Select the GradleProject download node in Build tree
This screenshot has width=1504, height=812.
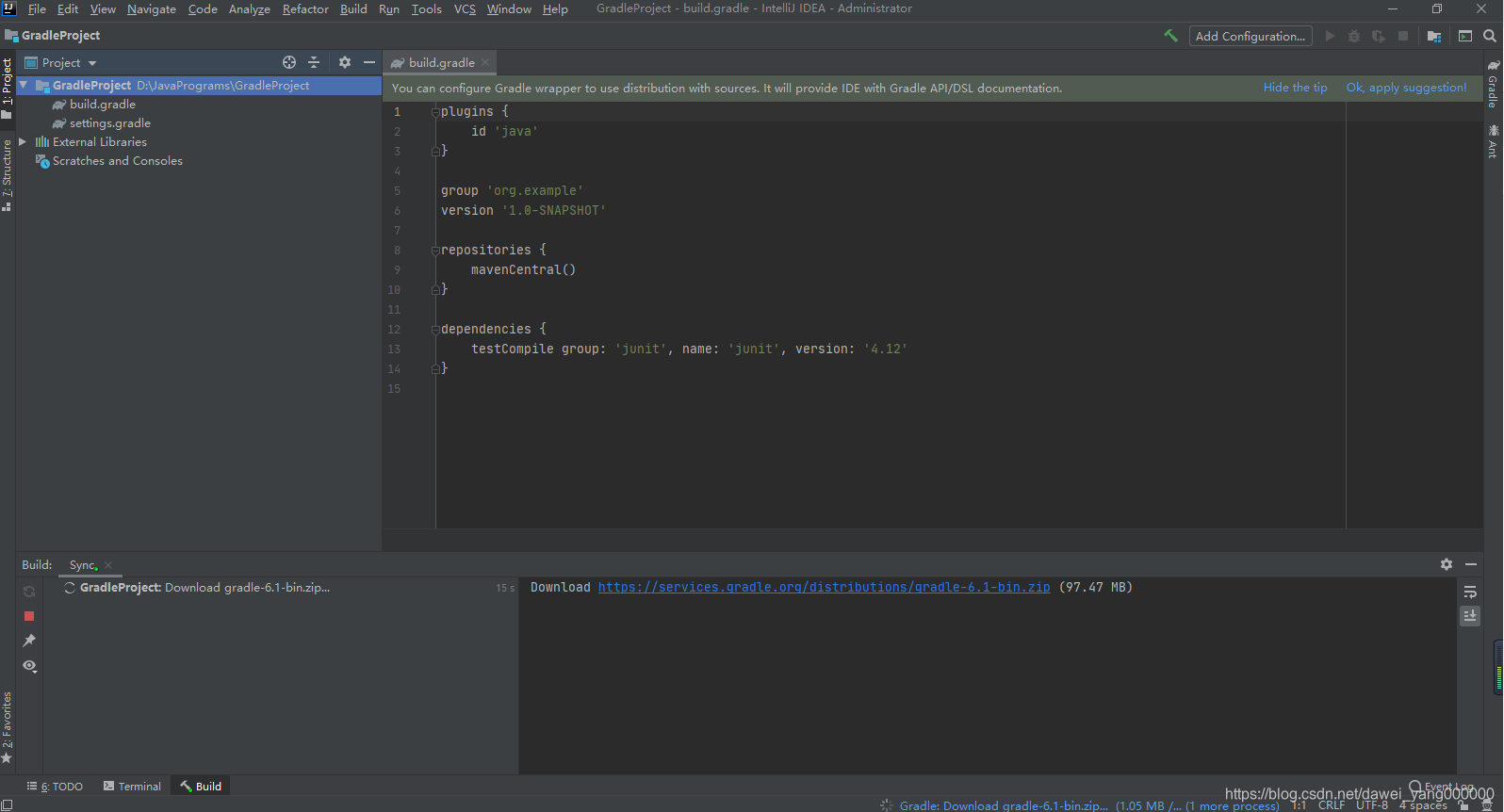(x=281, y=588)
